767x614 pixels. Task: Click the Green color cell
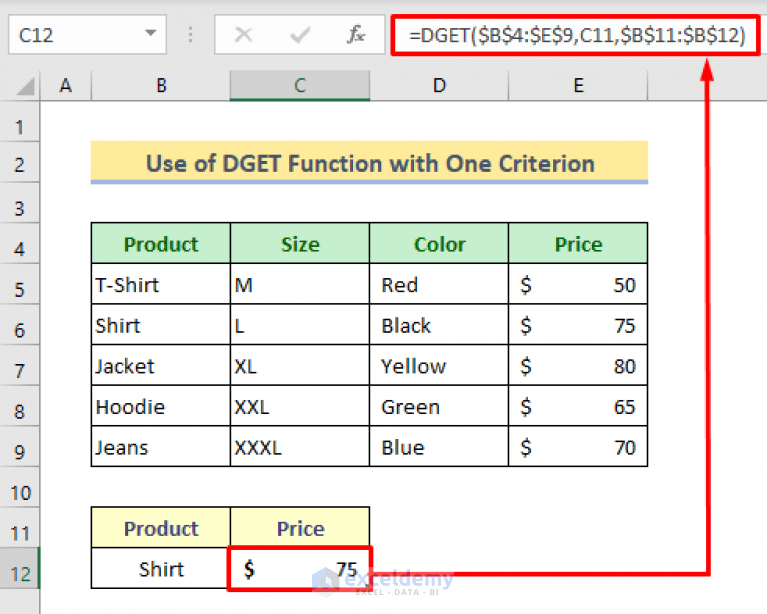[x=439, y=406]
